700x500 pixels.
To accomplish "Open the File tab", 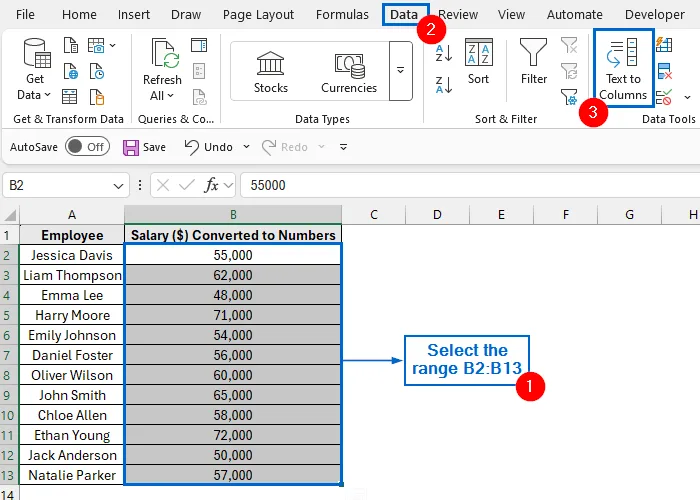I will (x=25, y=15).
